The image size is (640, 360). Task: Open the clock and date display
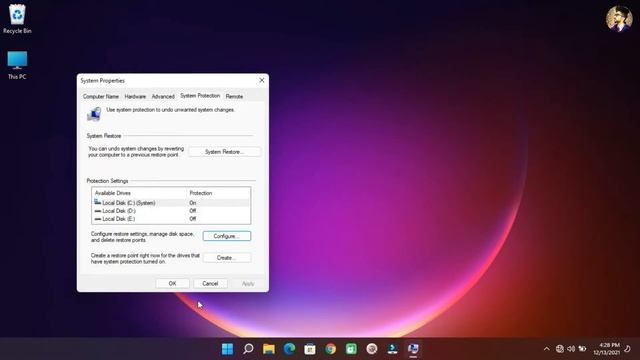pyautogui.click(x=607, y=349)
